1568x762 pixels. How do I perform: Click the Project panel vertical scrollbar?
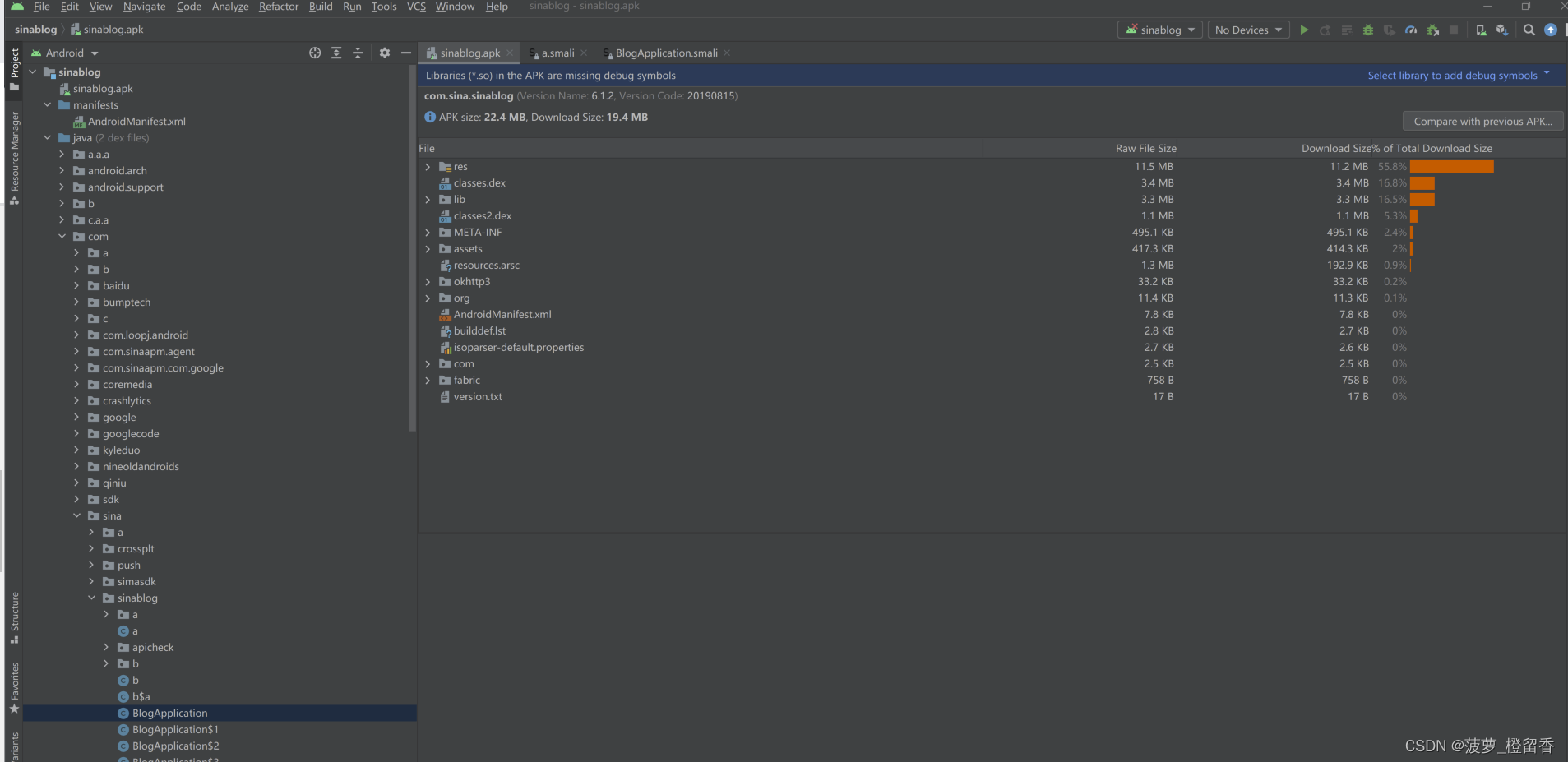pos(413,247)
